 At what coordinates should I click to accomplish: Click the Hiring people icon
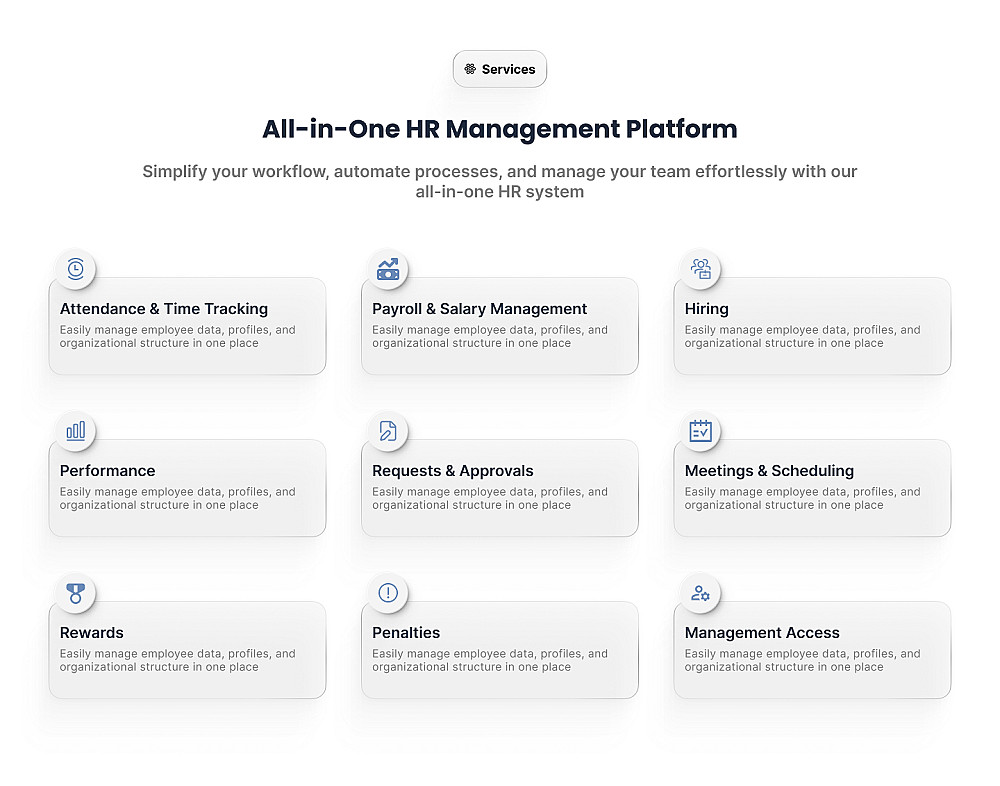(701, 269)
